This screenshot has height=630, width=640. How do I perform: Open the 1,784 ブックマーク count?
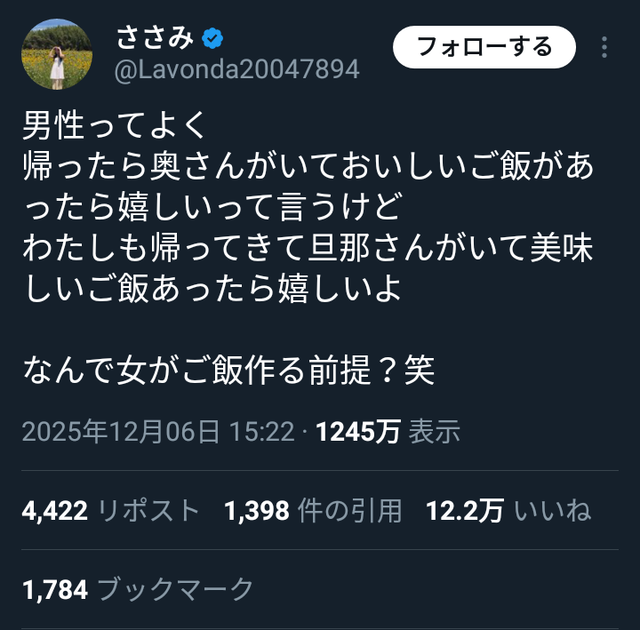pos(138,589)
